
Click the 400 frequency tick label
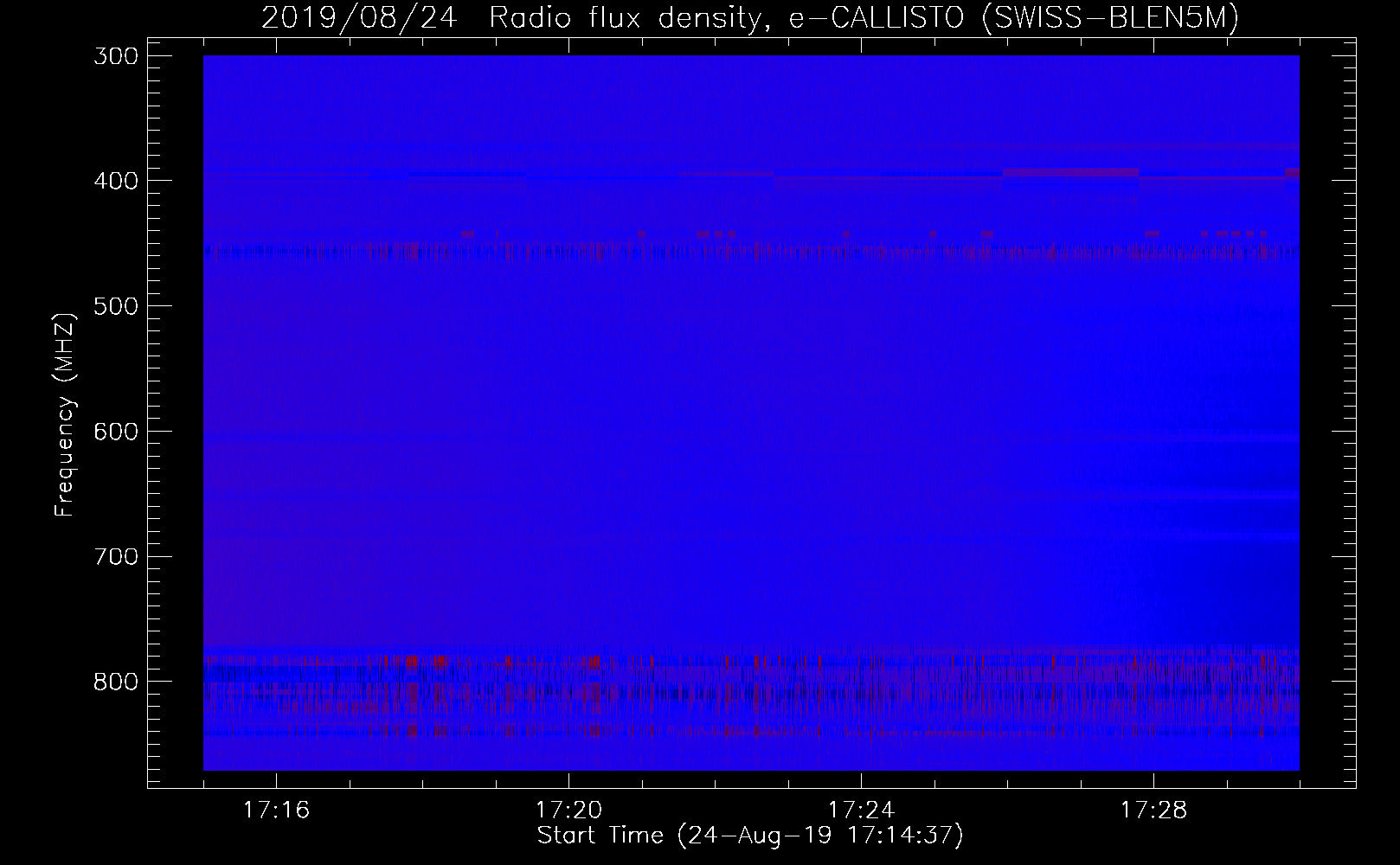(115, 181)
